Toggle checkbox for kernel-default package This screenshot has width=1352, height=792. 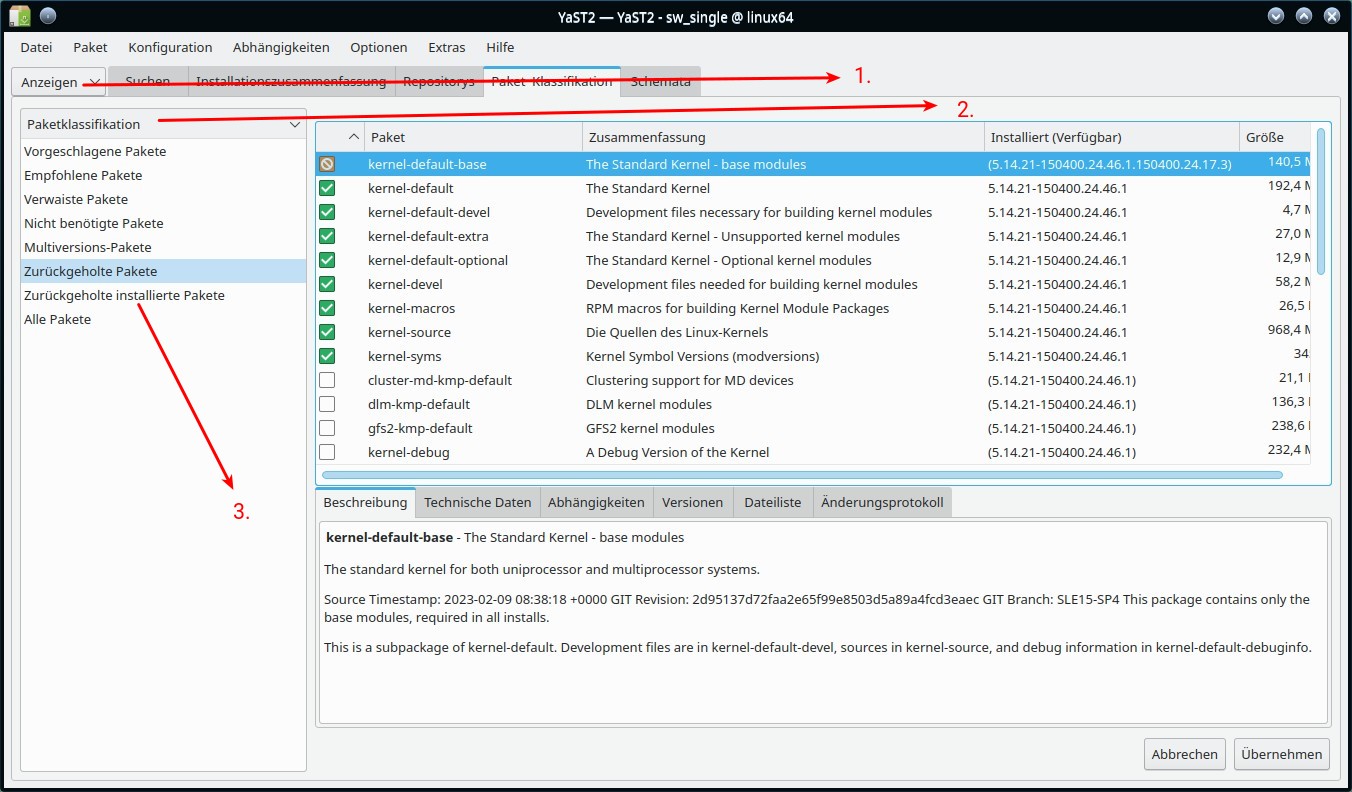click(x=327, y=188)
